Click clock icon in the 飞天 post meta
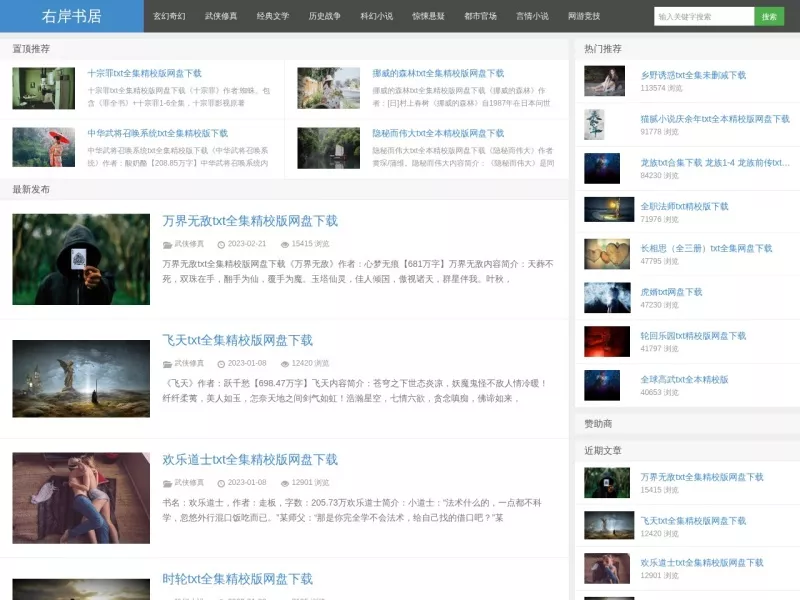This screenshot has height=600, width=800. 221,364
